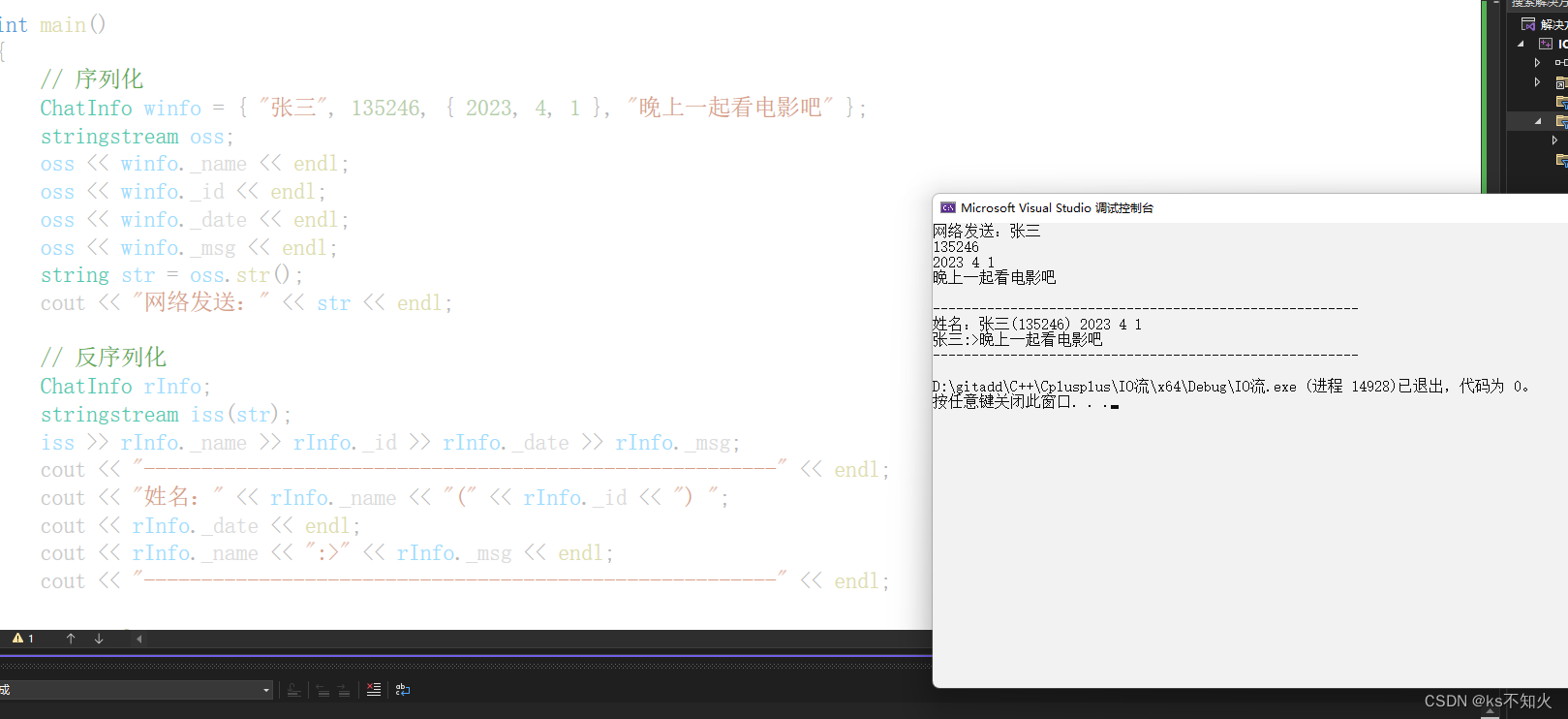Open the output source dropdown

136,690
